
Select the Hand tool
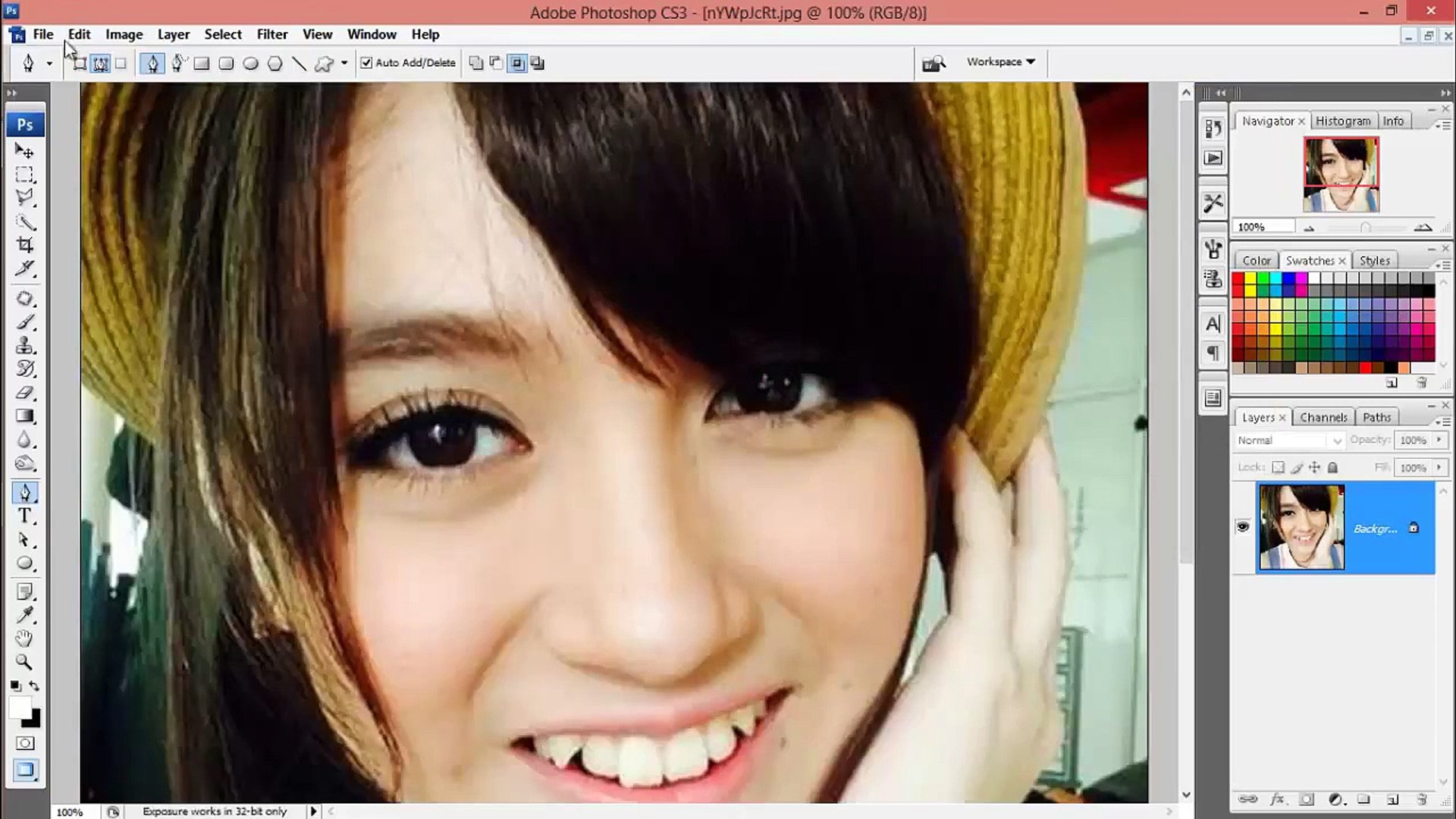[x=25, y=639]
